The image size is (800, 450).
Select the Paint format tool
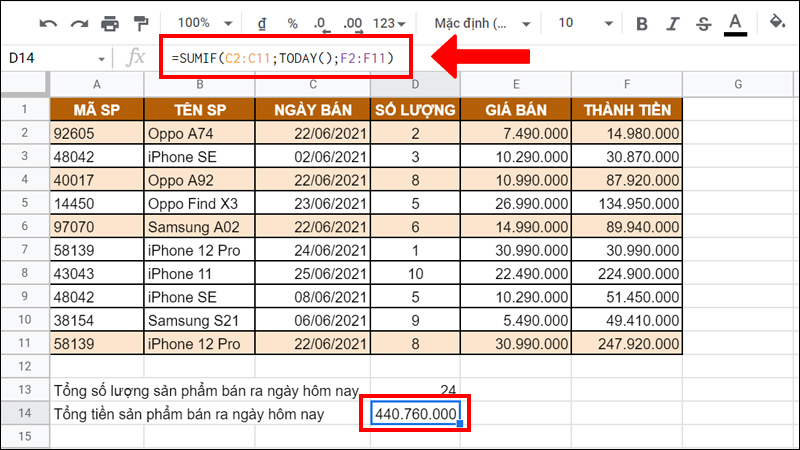coord(141,22)
